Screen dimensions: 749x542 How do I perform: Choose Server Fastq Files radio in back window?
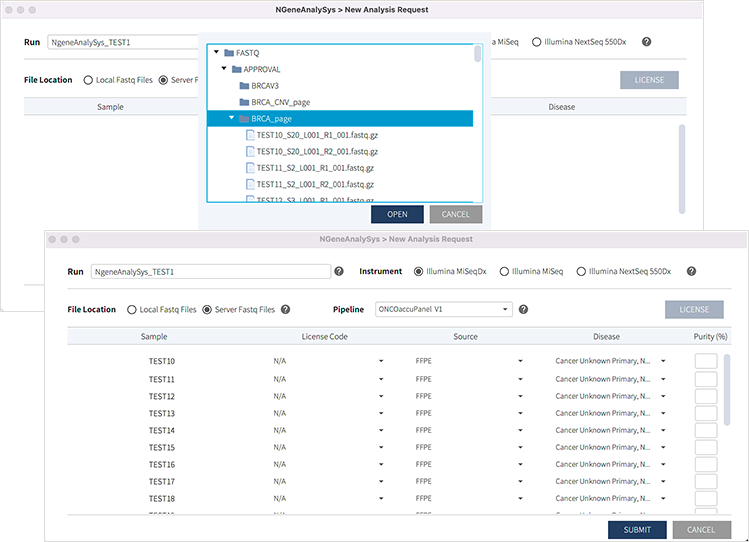163,80
